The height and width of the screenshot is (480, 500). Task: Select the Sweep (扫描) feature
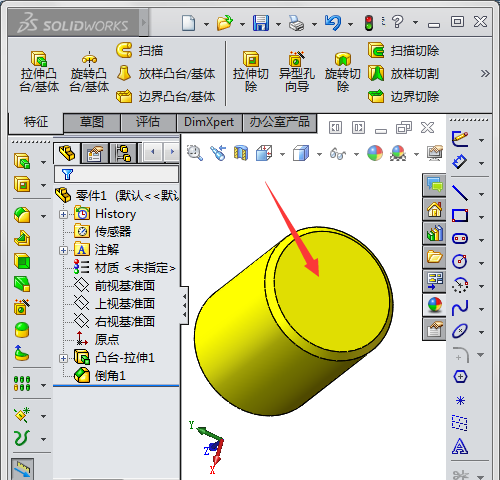140,51
